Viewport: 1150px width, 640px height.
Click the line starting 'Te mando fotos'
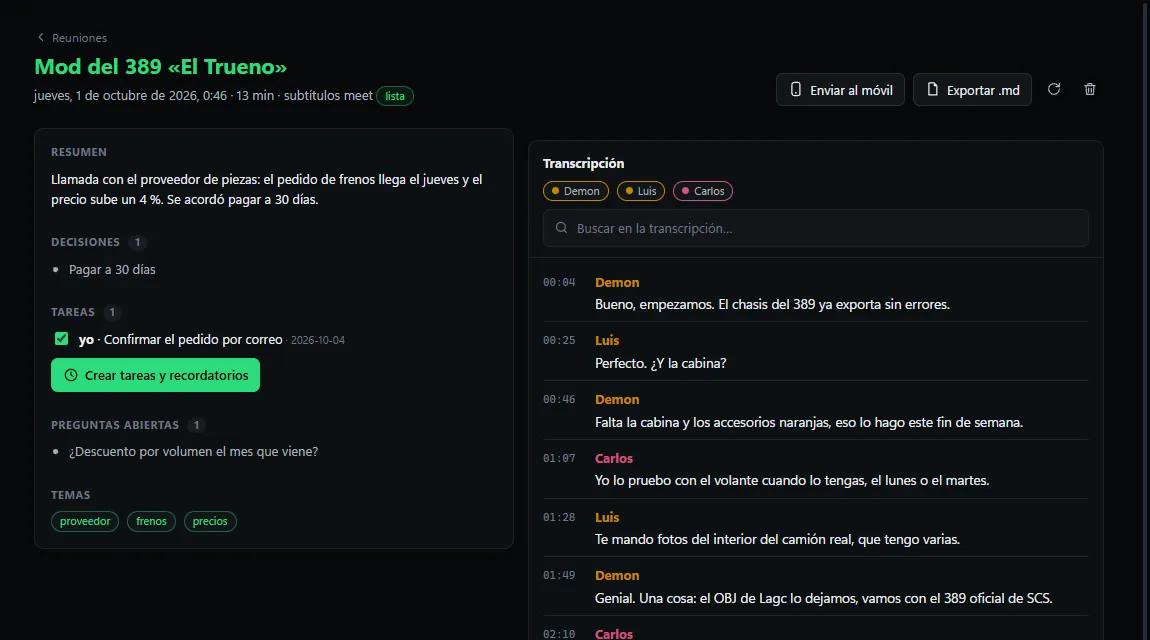(x=777, y=540)
